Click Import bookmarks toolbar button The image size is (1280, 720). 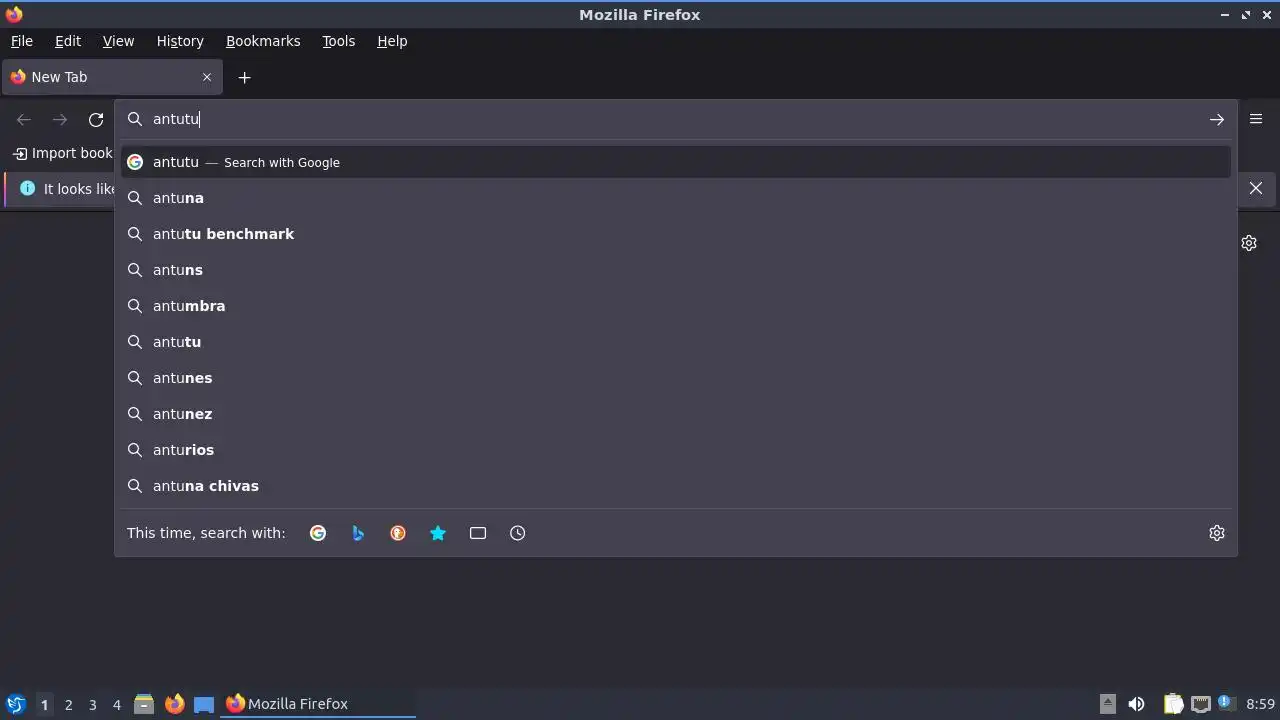(x=62, y=153)
